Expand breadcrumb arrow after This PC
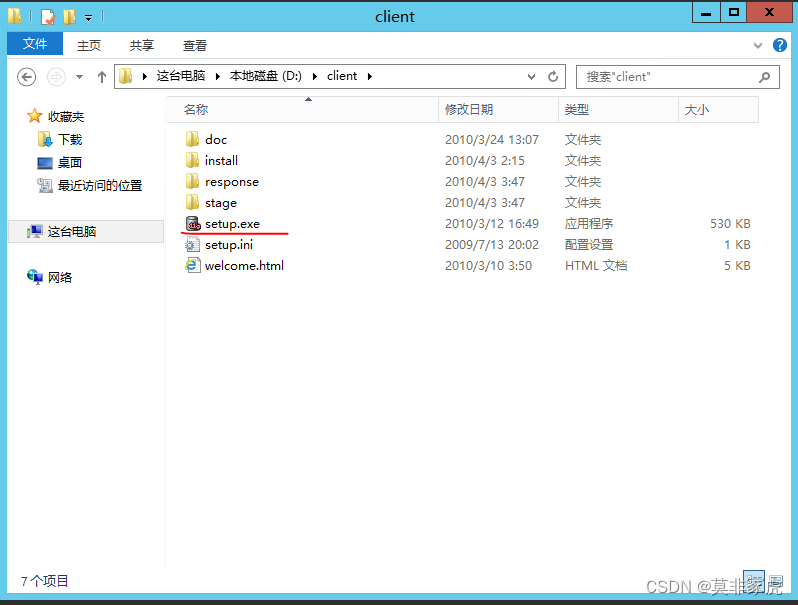This screenshot has width=798, height=605. tap(217, 76)
